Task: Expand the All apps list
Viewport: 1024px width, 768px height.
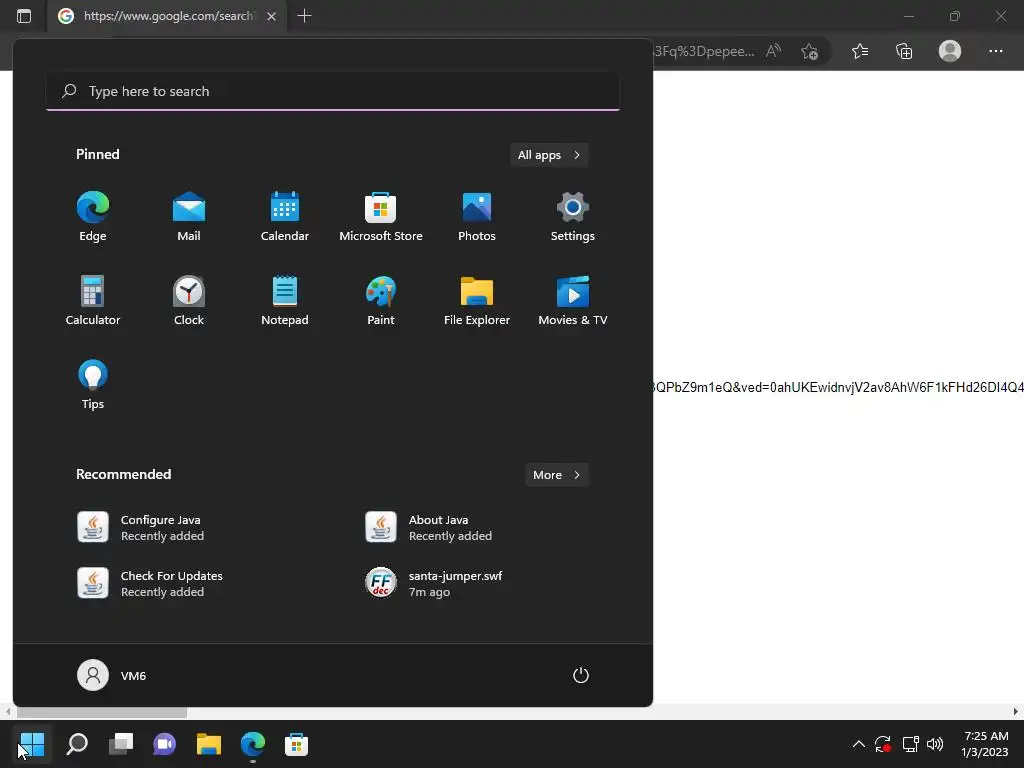Action: coord(549,155)
